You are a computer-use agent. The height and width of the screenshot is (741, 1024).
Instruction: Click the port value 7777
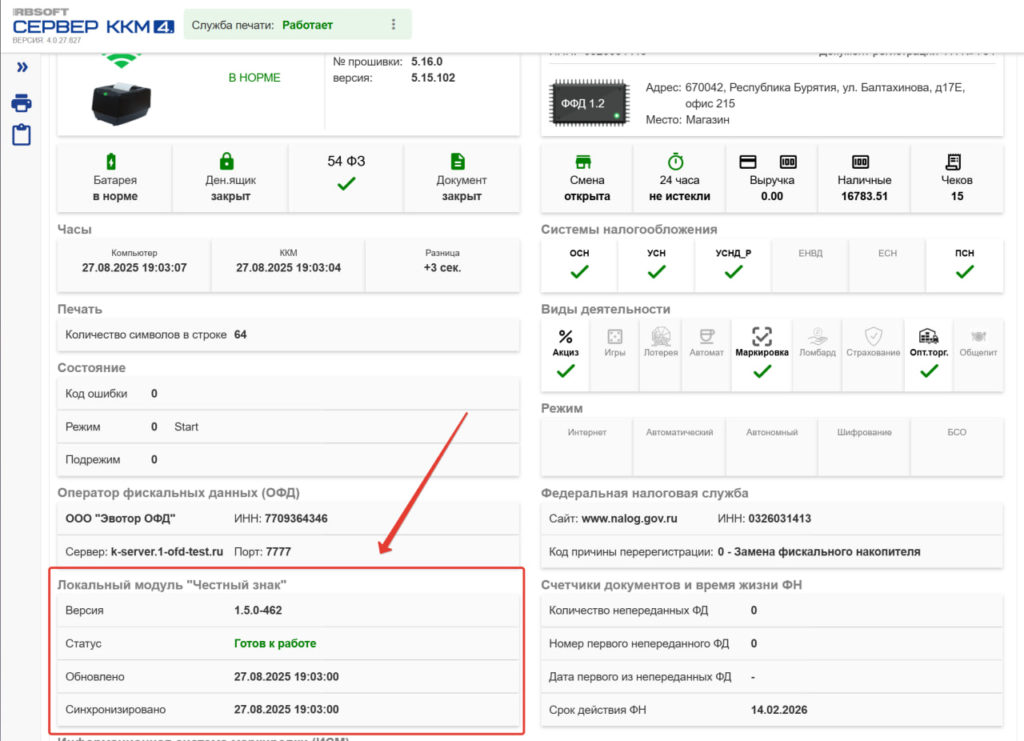pyautogui.click(x=278, y=552)
